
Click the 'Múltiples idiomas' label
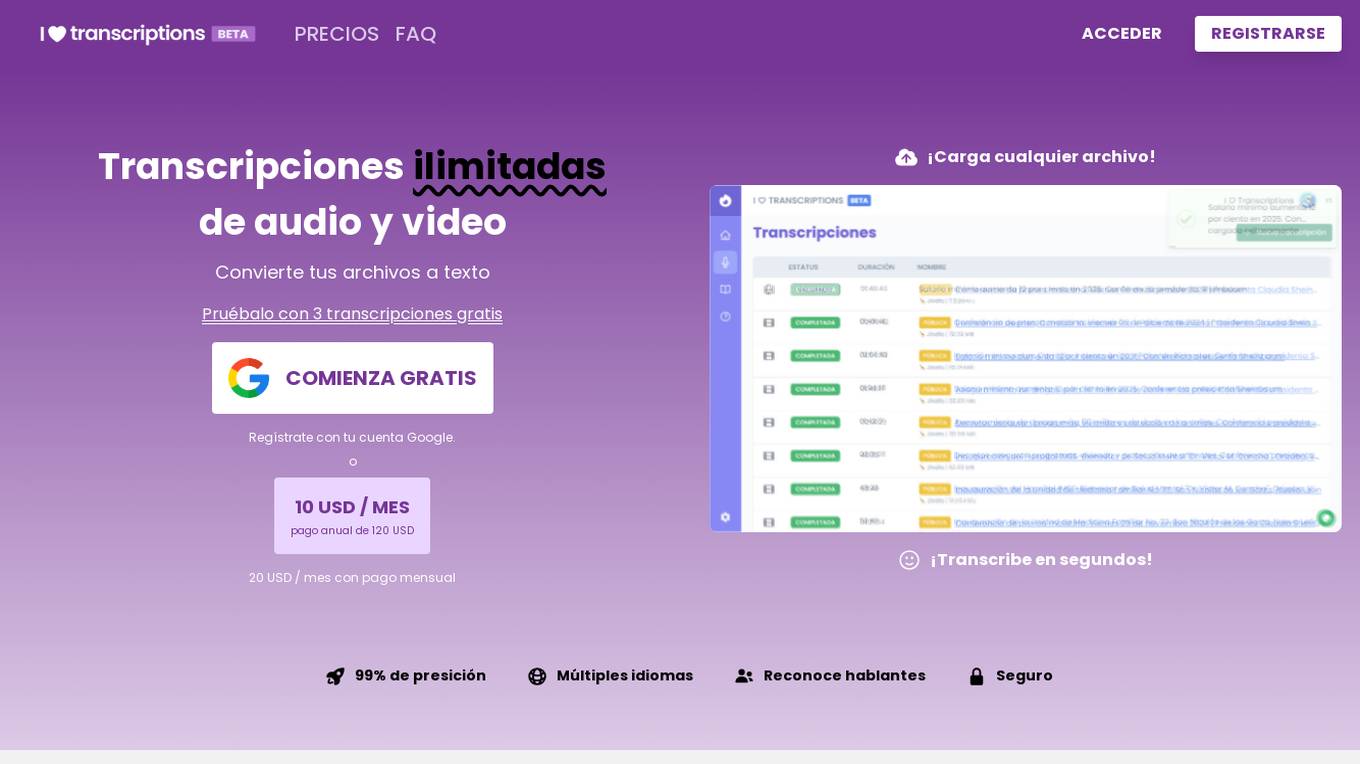click(625, 676)
